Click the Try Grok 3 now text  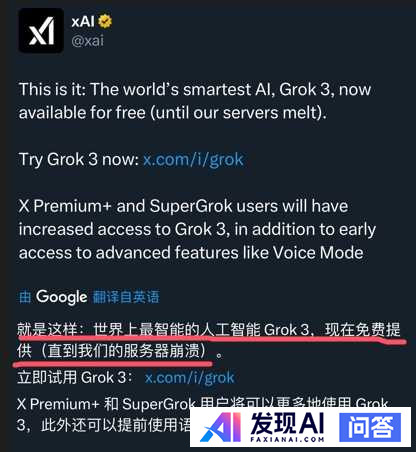point(79,160)
